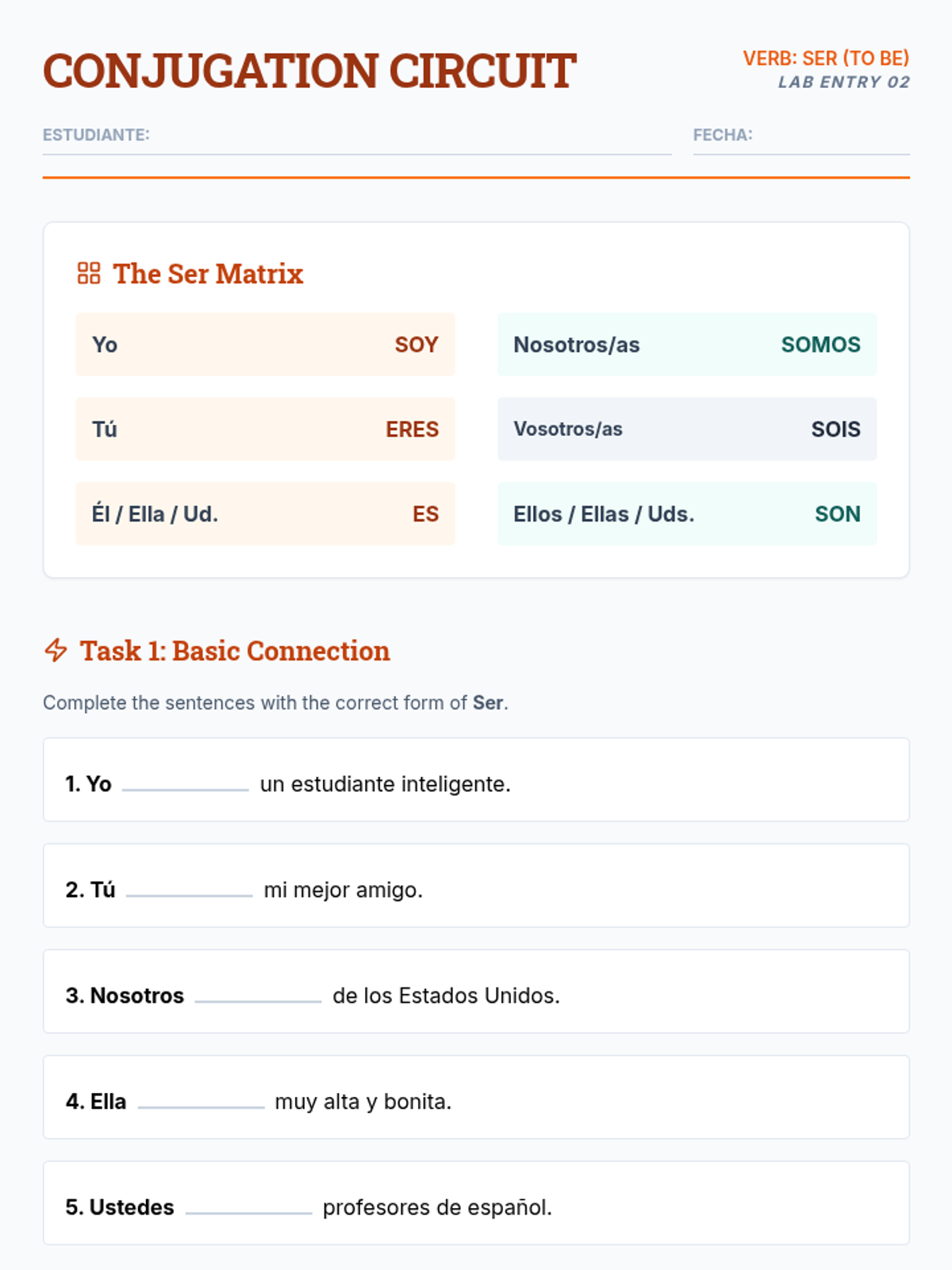
Task: Click the "LAB ENTRY 02" label
Action: coord(843,82)
